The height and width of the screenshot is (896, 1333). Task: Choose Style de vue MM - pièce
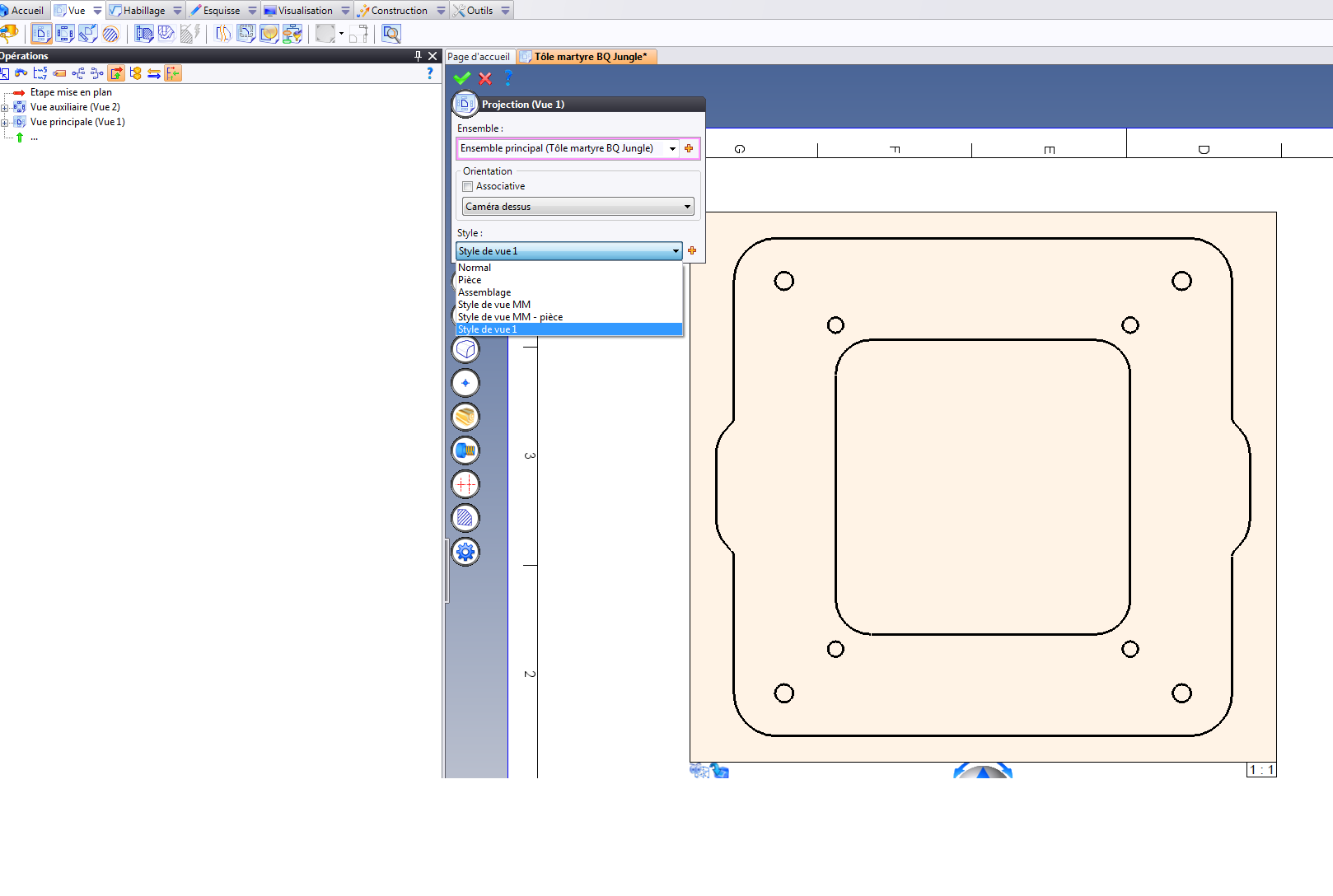point(568,317)
